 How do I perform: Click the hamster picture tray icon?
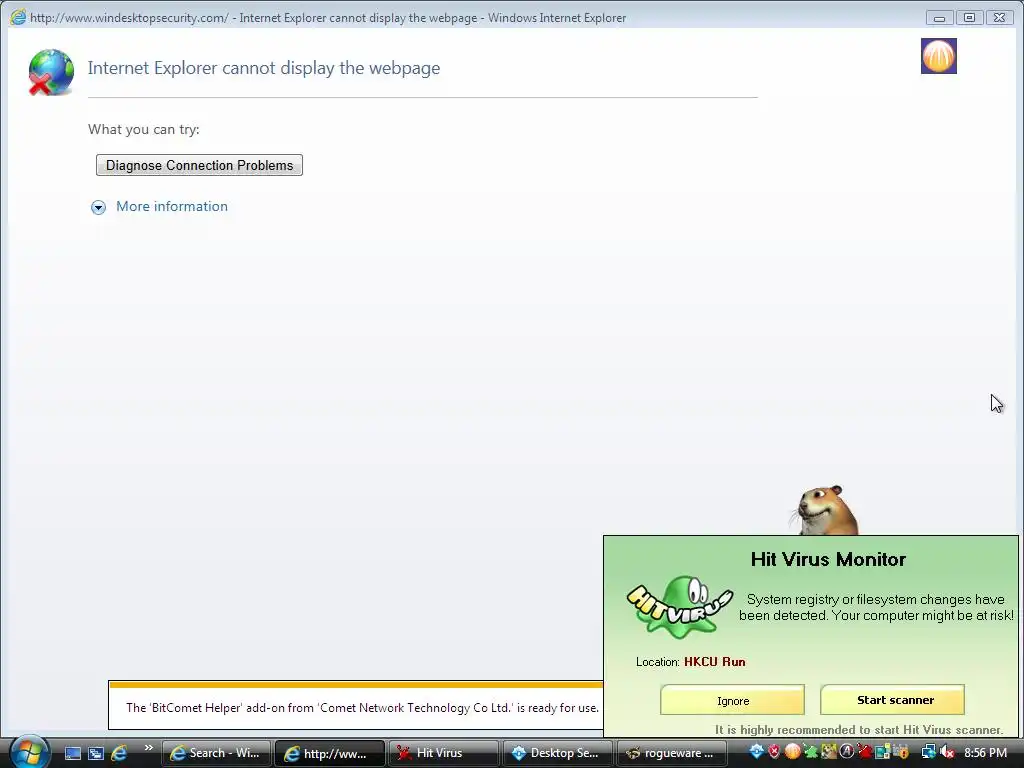pos(829,752)
